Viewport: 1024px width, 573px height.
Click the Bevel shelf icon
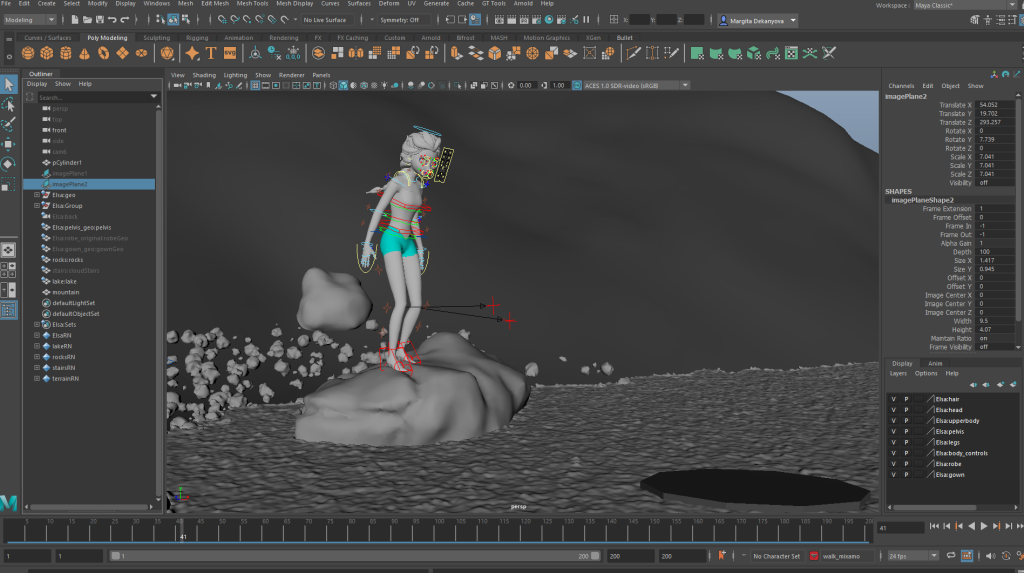point(495,54)
